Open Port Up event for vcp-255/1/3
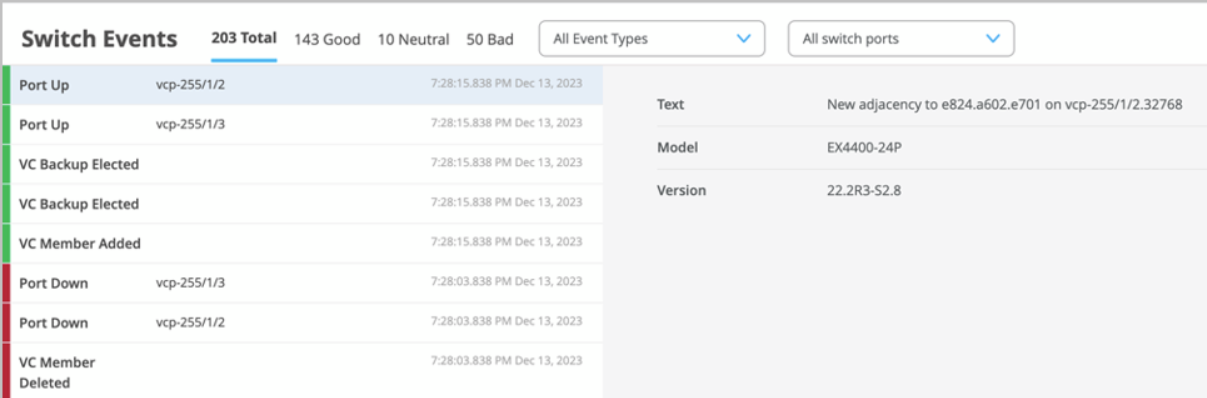 tap(301, 125)
